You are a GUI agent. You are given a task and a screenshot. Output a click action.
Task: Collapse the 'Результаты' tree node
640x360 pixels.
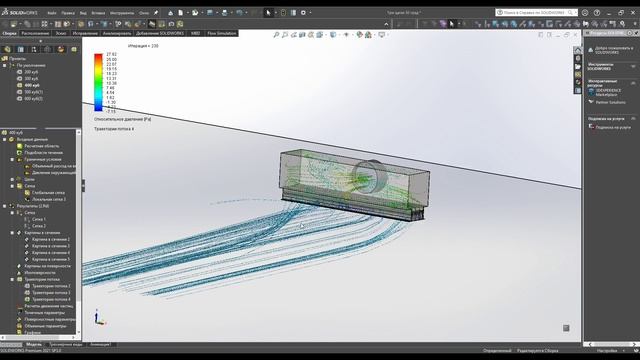(x=4, y=206)
